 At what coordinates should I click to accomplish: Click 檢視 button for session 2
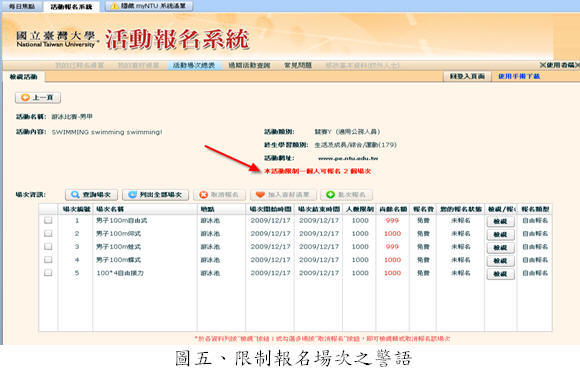click(500, 235)
